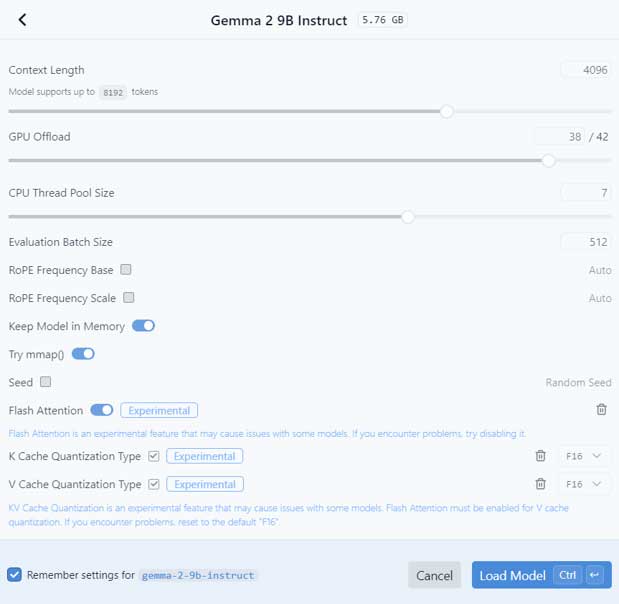The width and height of the screenshot is (619, 604).
Task: Click the Evaluation Batch Size input field
Action: click(x=585, y=242)
